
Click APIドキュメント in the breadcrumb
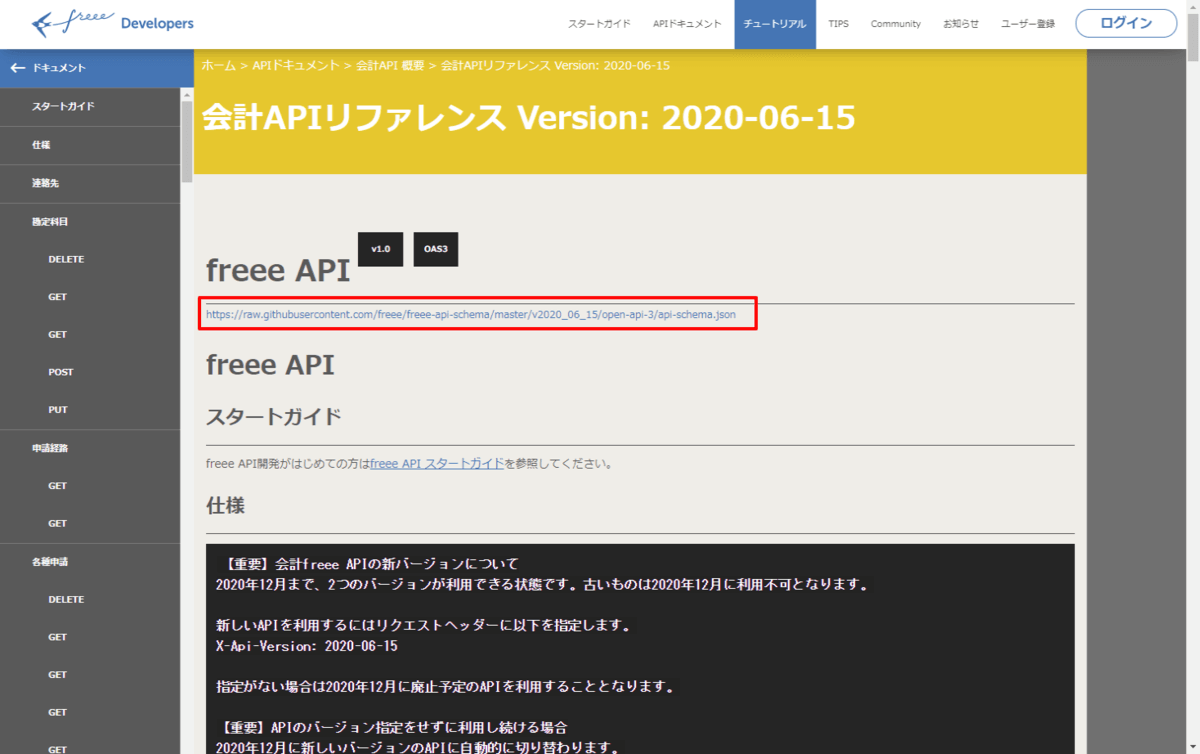[x=295, y=65]
